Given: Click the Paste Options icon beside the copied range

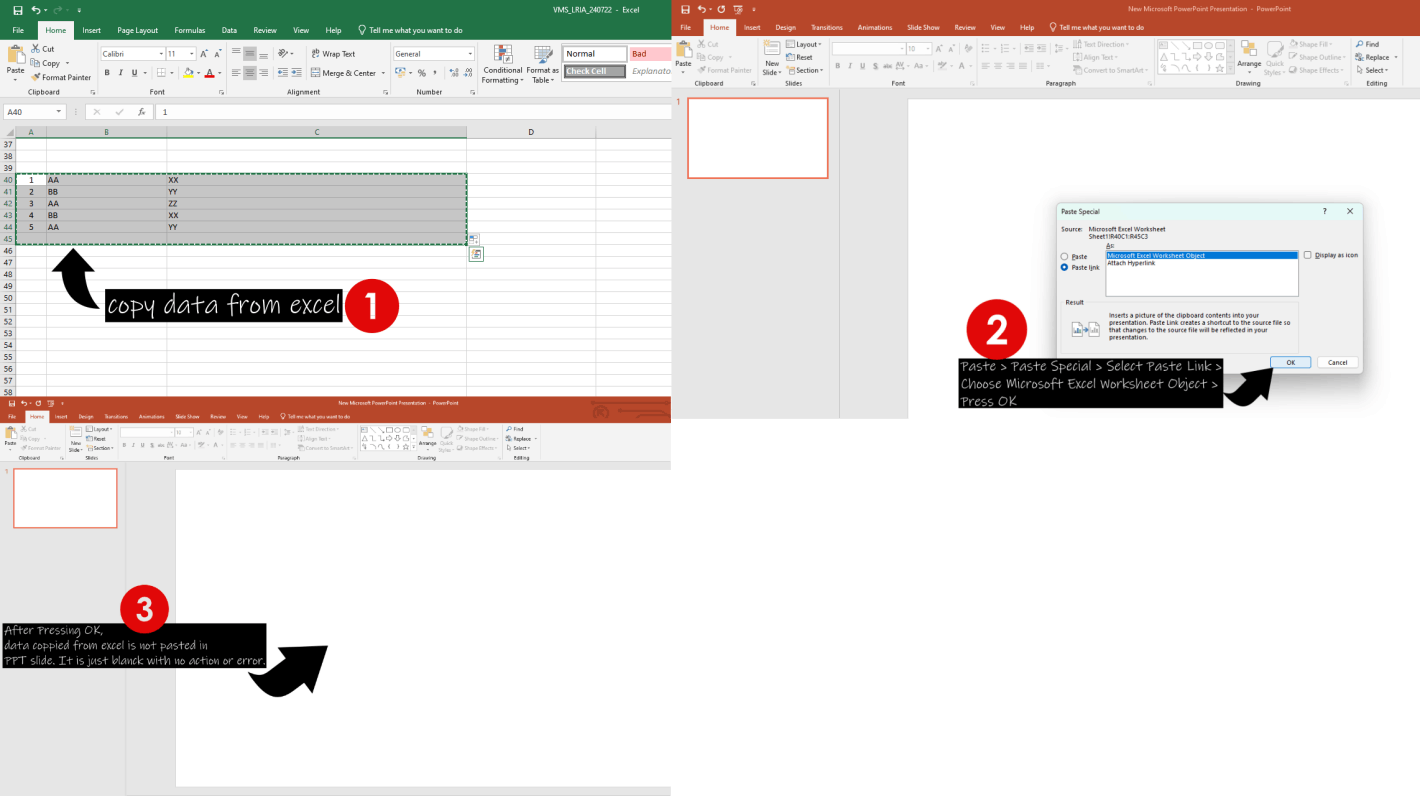Looking at the screenshot, I should click(x=474, y=239).
